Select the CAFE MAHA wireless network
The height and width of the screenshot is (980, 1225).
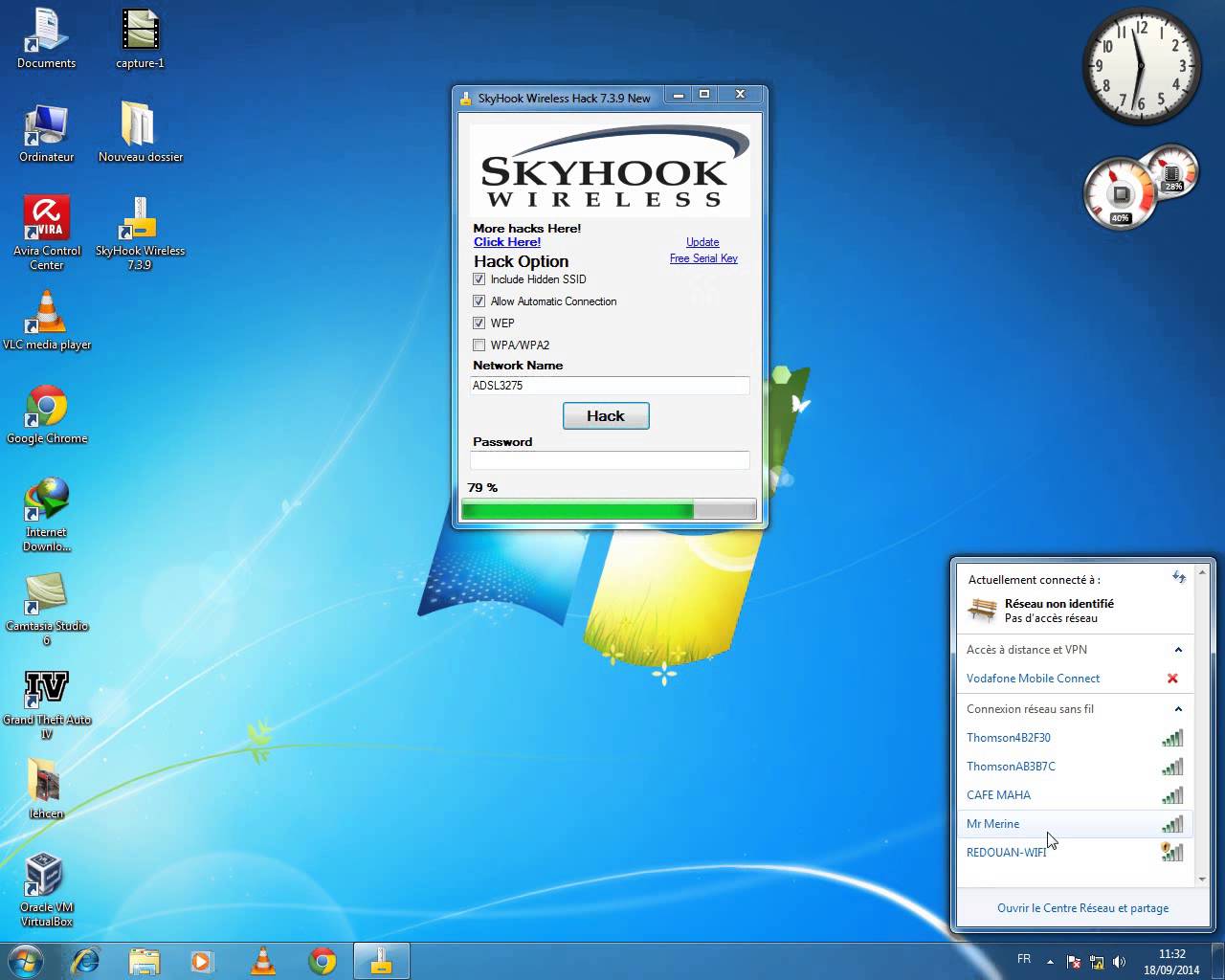pyautogui.click(x=1076, y=795)
